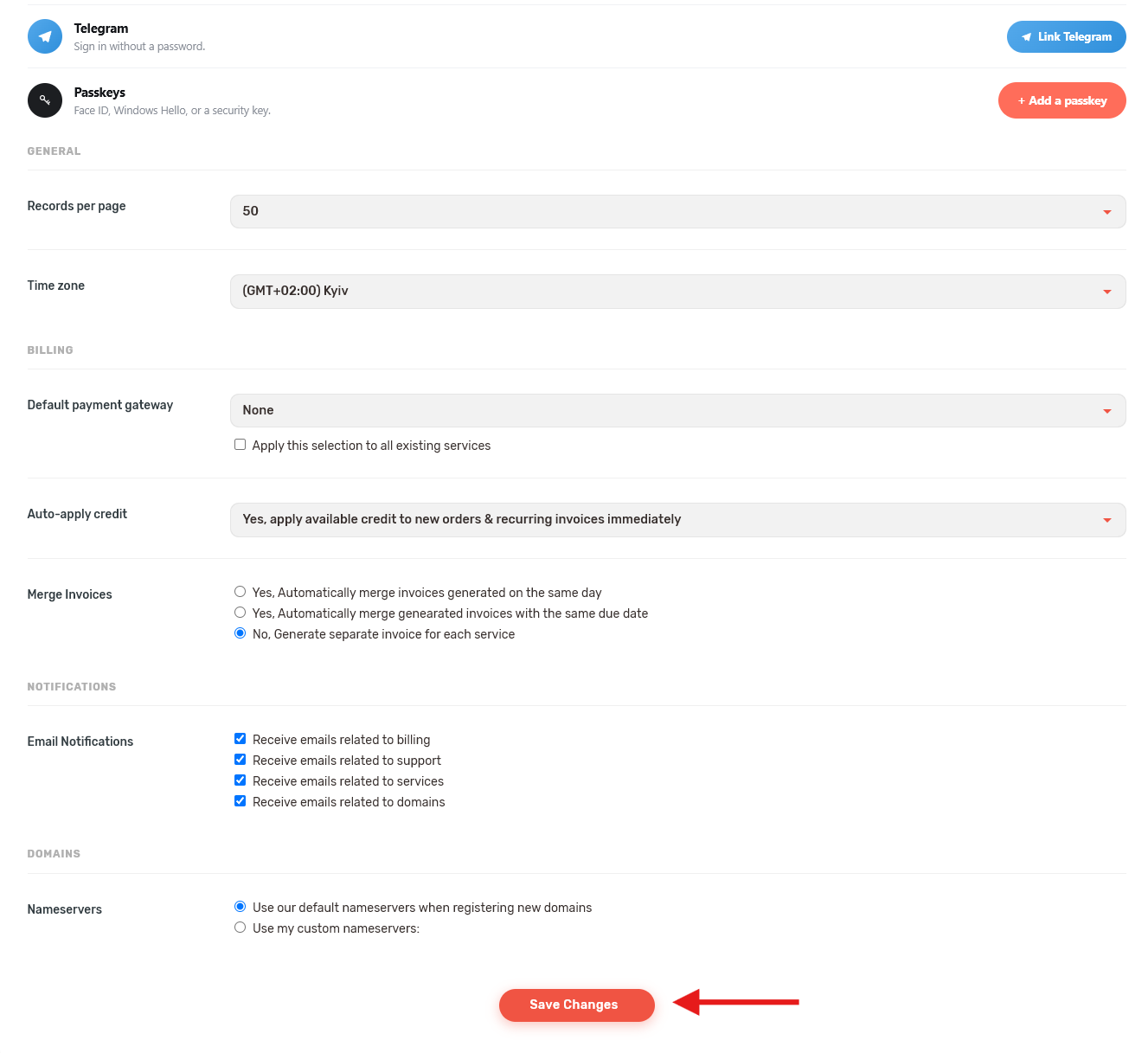The width and height of the screenshot is (1148, 1053).
Task: Toggle Receive emails related to support
Action: [241, 760]
